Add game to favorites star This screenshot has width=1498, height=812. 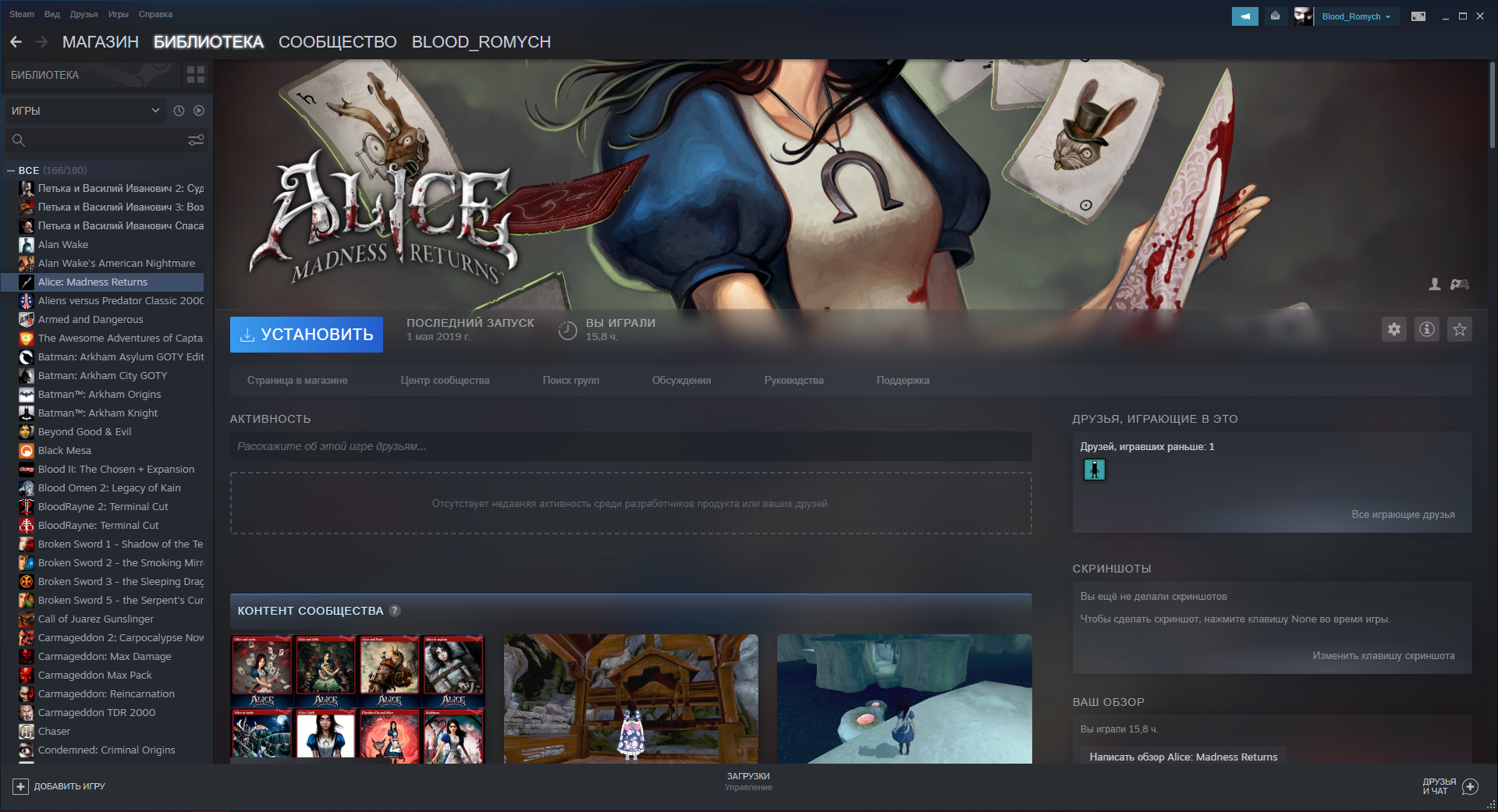pos(1460,329)
